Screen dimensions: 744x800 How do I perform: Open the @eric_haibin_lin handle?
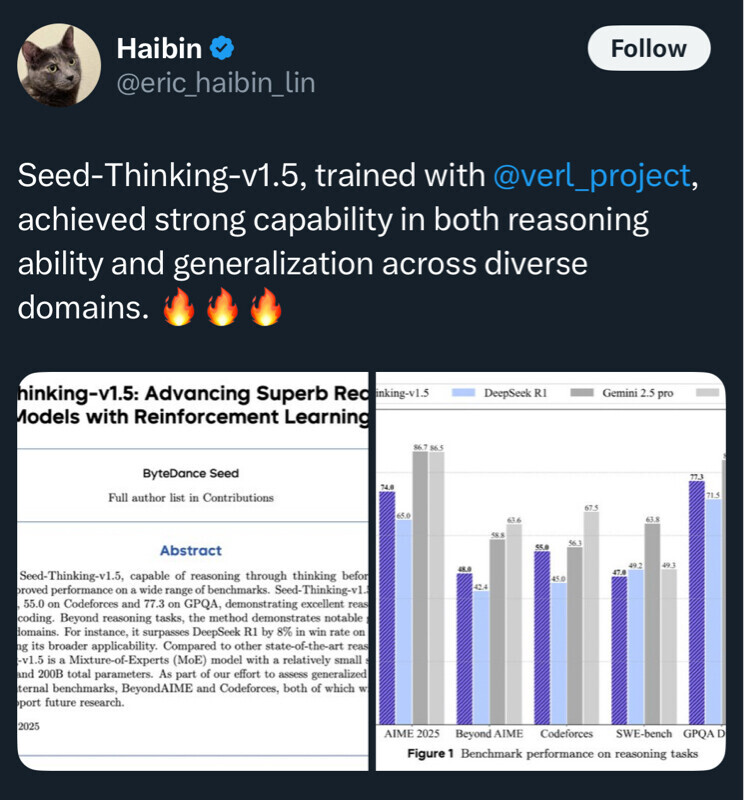216,83
